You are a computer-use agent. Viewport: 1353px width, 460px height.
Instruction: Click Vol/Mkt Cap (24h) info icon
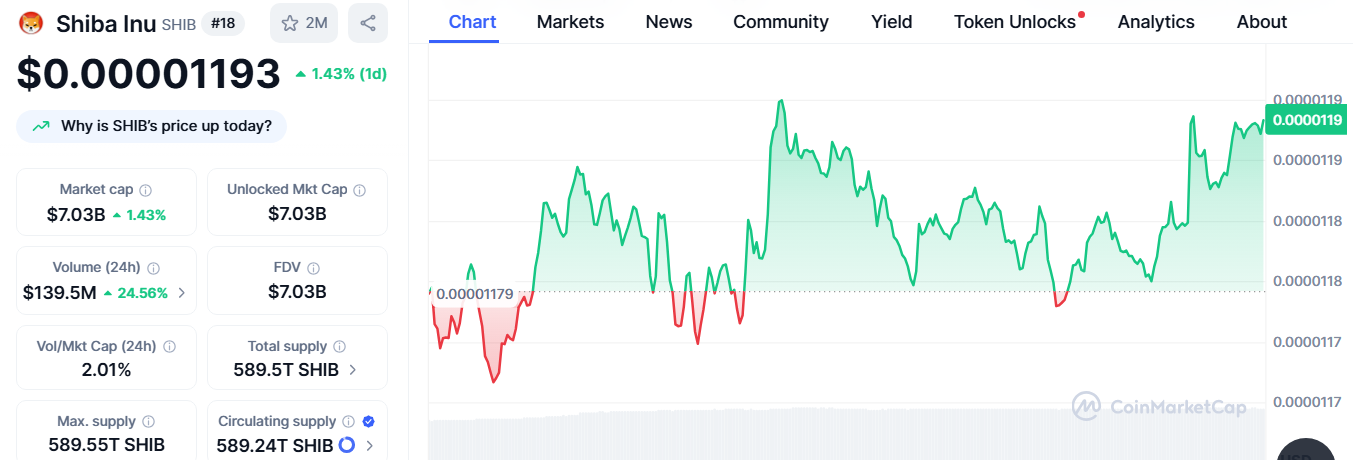click(169, 346)
